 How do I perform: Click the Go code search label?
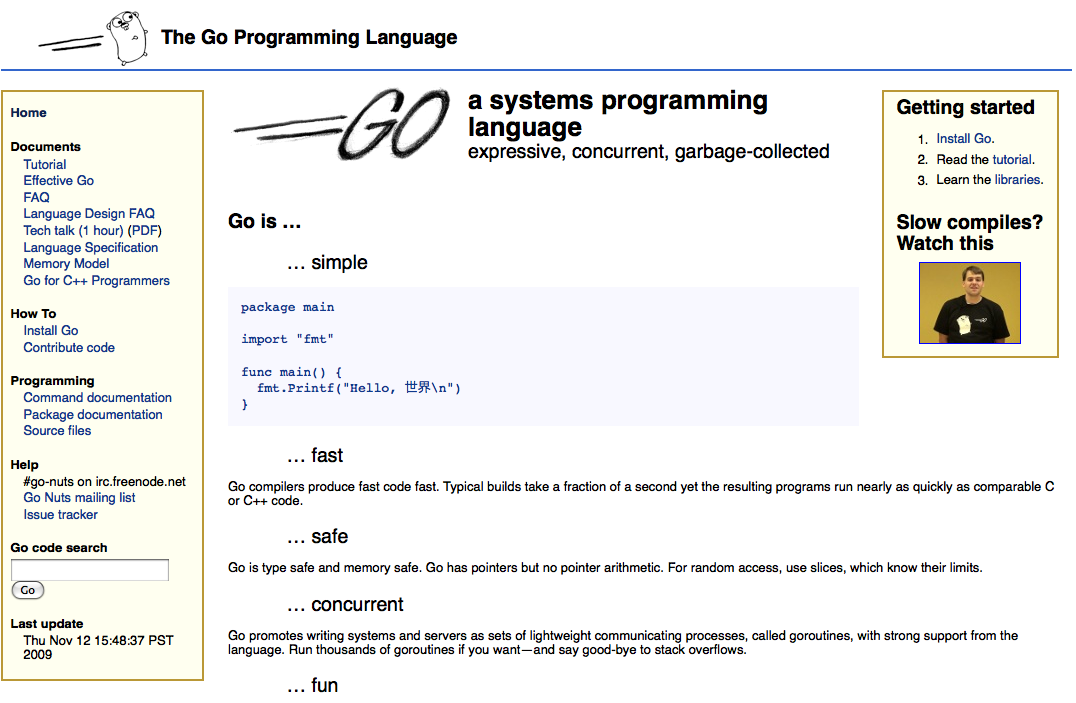pos(59,548)
